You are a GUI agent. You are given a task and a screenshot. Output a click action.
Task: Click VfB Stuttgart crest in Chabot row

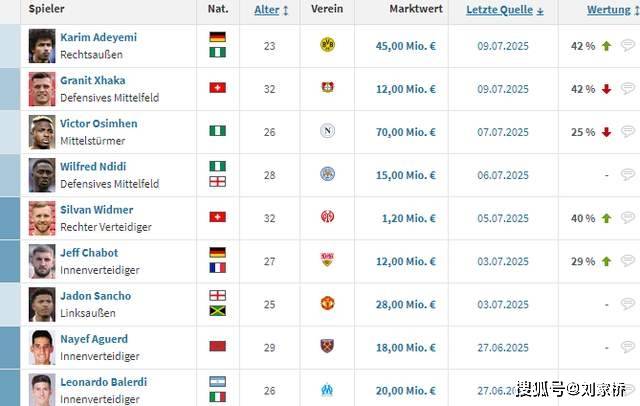tap(327, 261)
